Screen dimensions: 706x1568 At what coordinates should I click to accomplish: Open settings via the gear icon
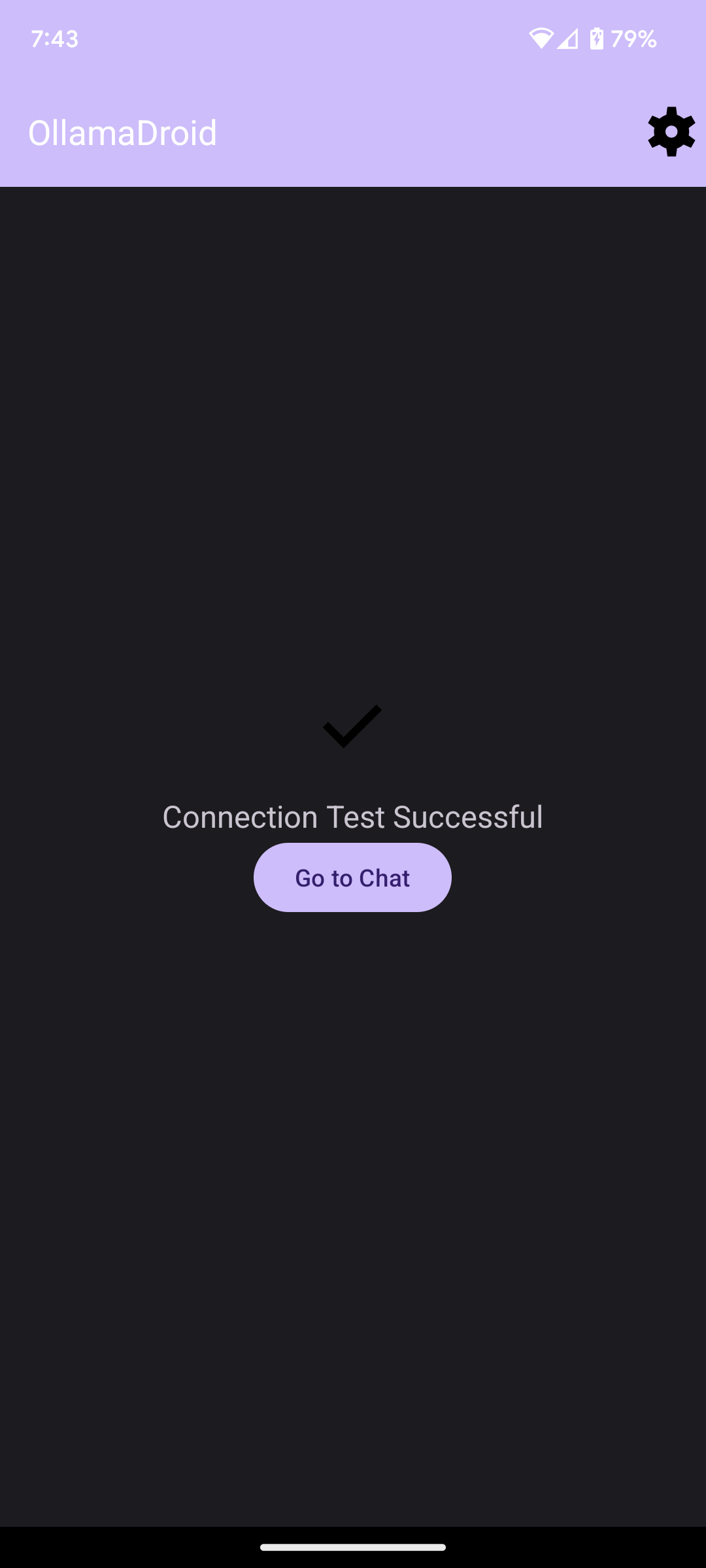pyautogui.click(x=671, y=132)
